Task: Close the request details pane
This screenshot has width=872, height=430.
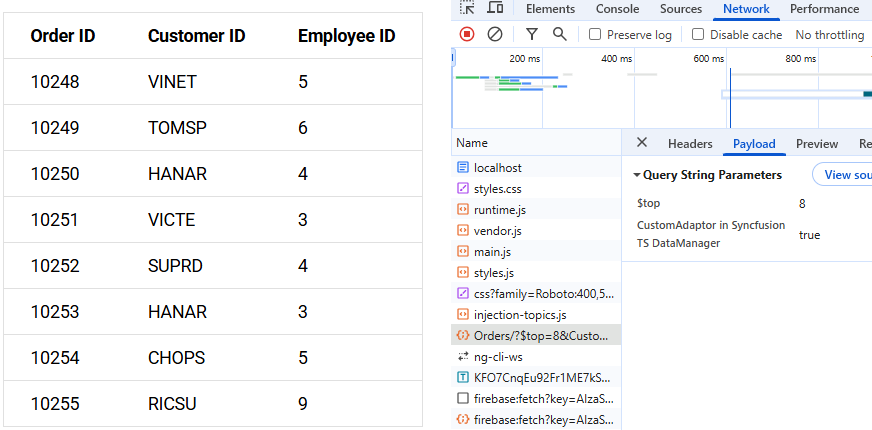Action: tap(642, 142)
